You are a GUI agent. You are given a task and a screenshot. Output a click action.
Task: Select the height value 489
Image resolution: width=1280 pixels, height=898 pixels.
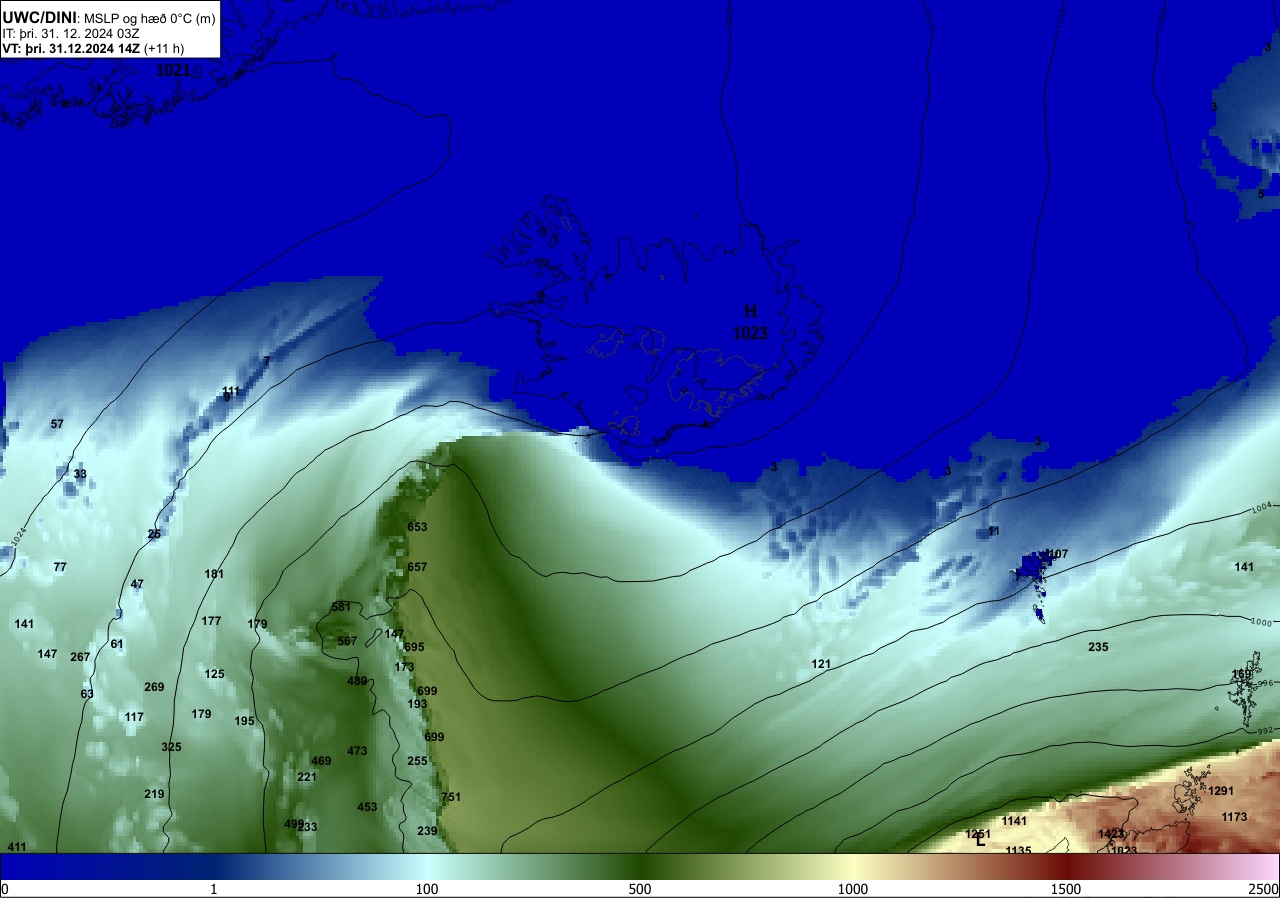(x=357, y=681)
